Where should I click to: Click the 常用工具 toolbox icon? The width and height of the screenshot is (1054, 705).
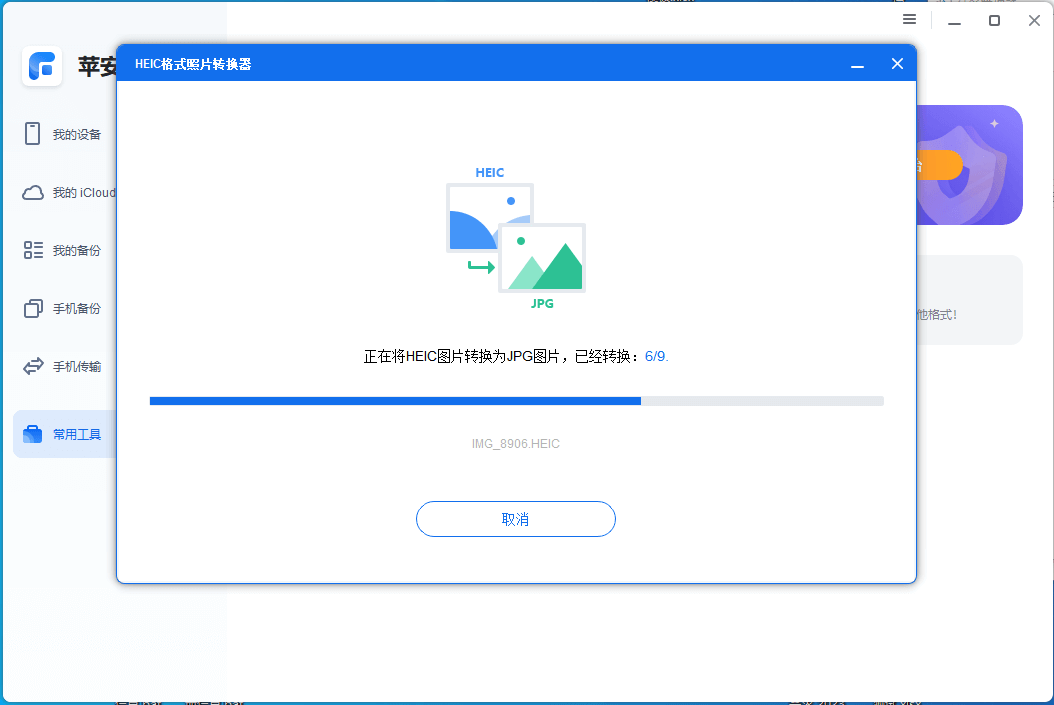click(x=30, y=433)
